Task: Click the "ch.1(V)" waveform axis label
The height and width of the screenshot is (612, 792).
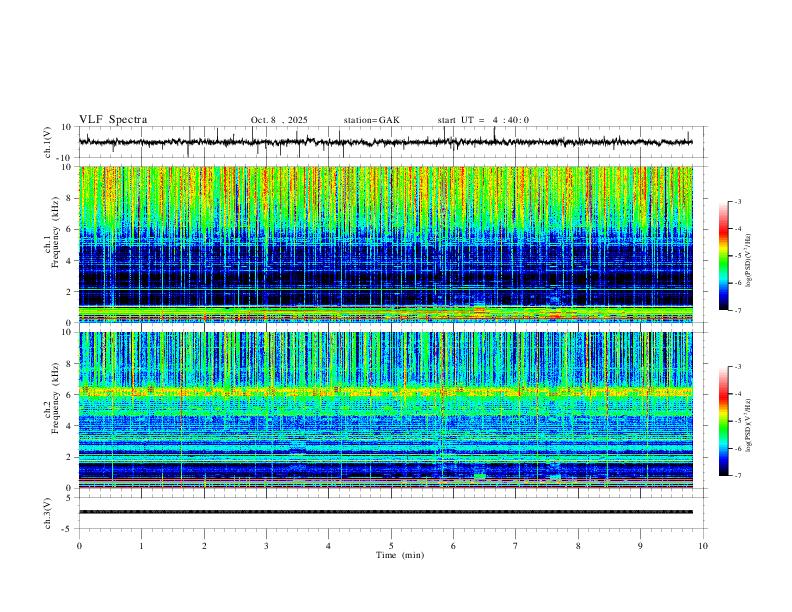Action: click(x=48, y=142)
